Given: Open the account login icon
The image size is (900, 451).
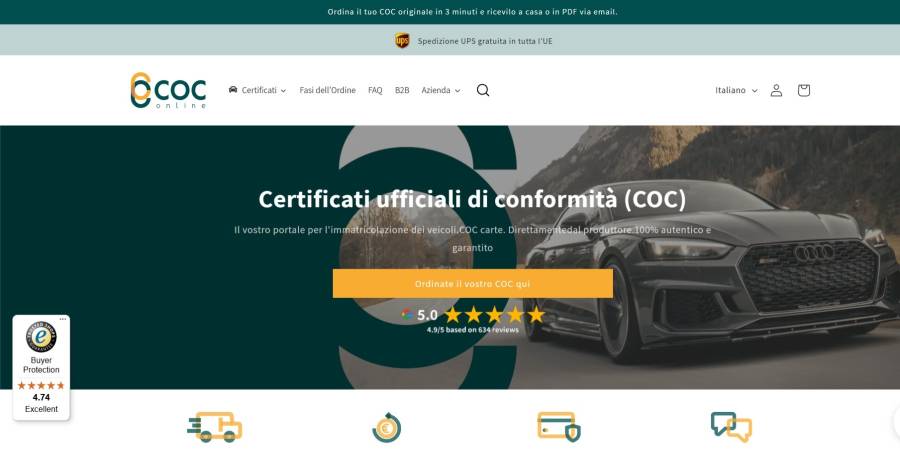Looking at the screenshot, I should (776, 90).
